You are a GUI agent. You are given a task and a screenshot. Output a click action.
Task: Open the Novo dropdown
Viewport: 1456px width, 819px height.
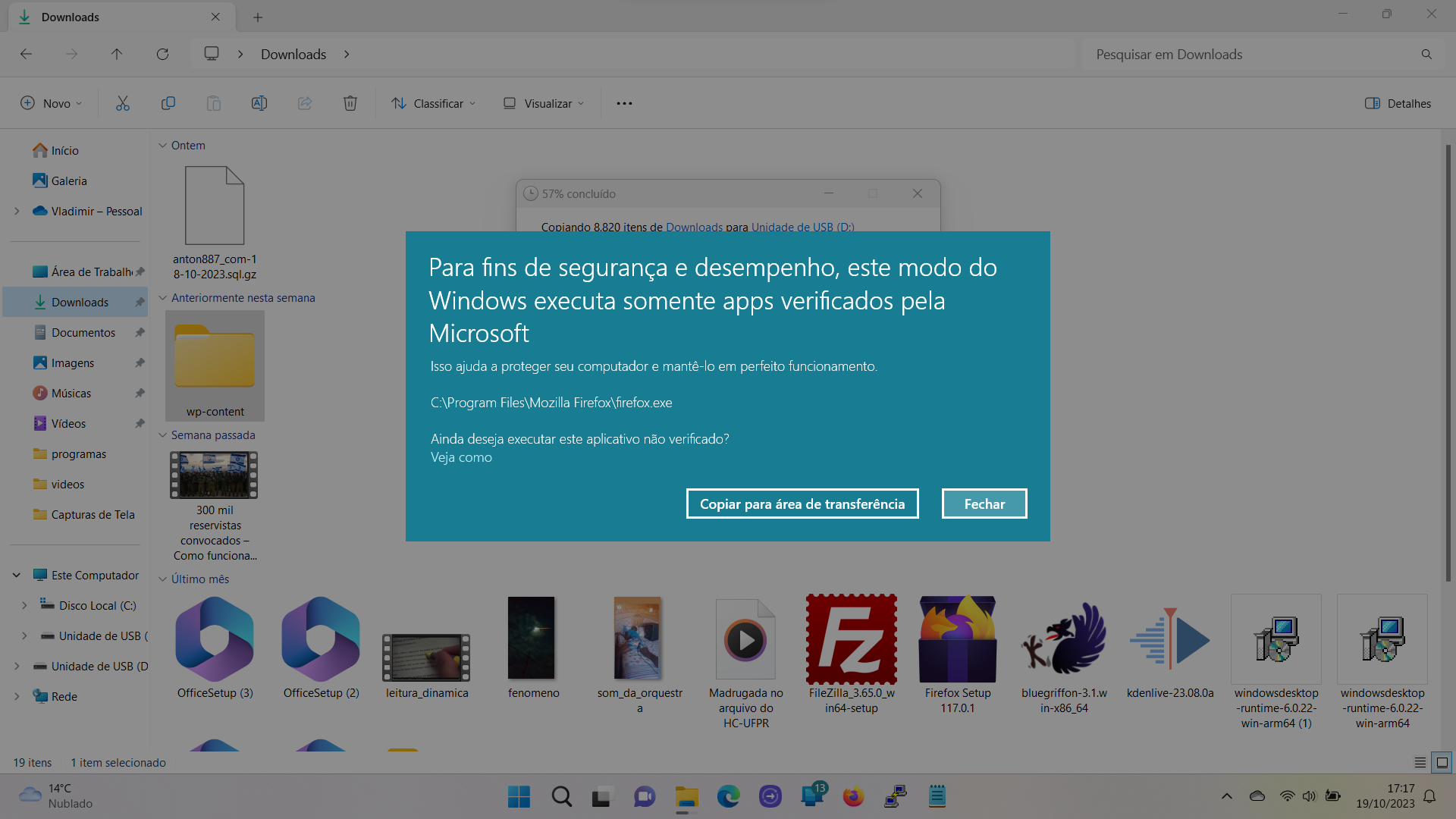pos(51,103)
